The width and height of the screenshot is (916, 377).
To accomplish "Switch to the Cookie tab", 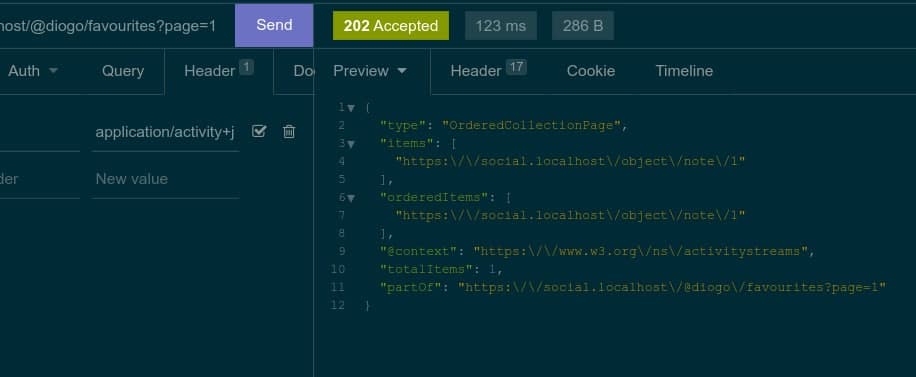I will tap(591, 71).
